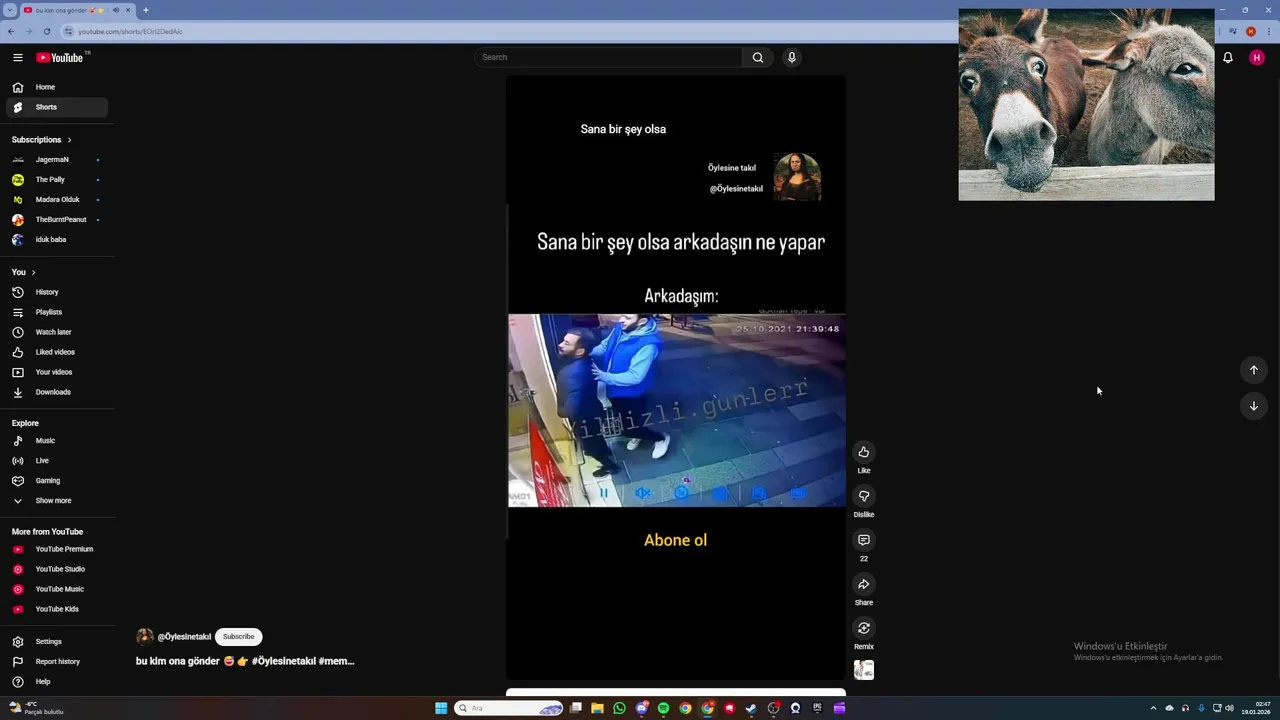The image size is (1280, 720).
Task: Open @Öylesinetakıl channel name under video
Action: (184, 637)
